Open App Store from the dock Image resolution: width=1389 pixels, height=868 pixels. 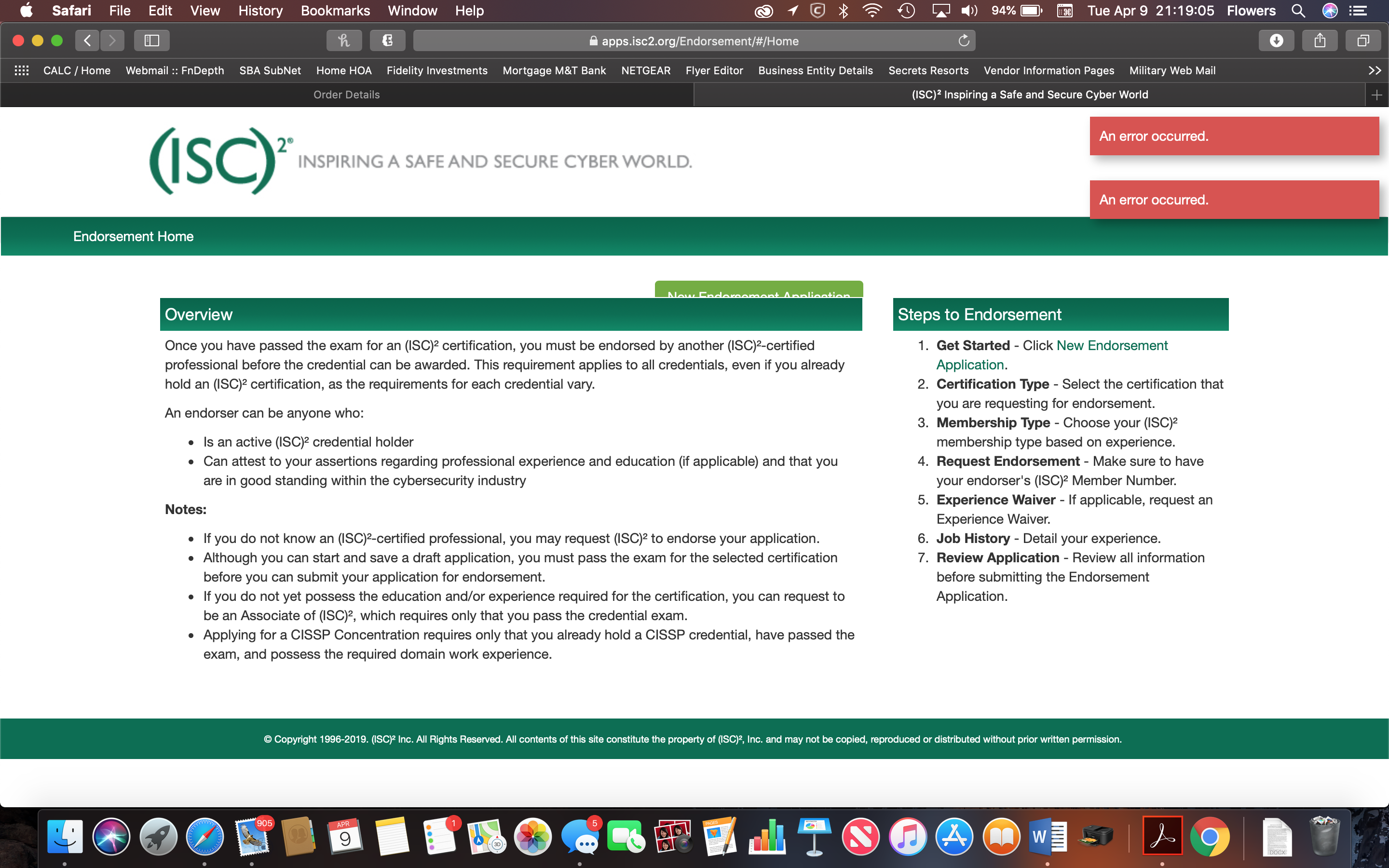pos(955,838)
